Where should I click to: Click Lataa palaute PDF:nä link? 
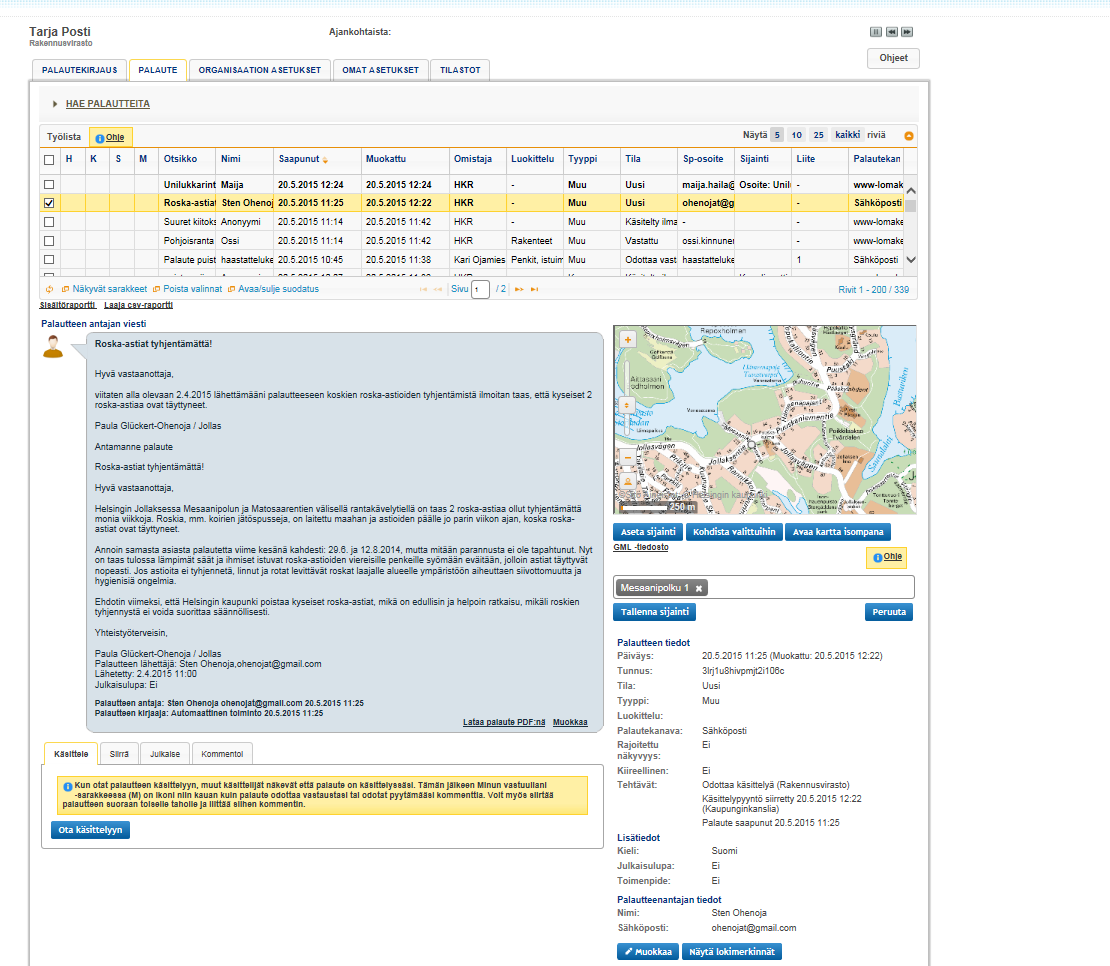[504, 723]
